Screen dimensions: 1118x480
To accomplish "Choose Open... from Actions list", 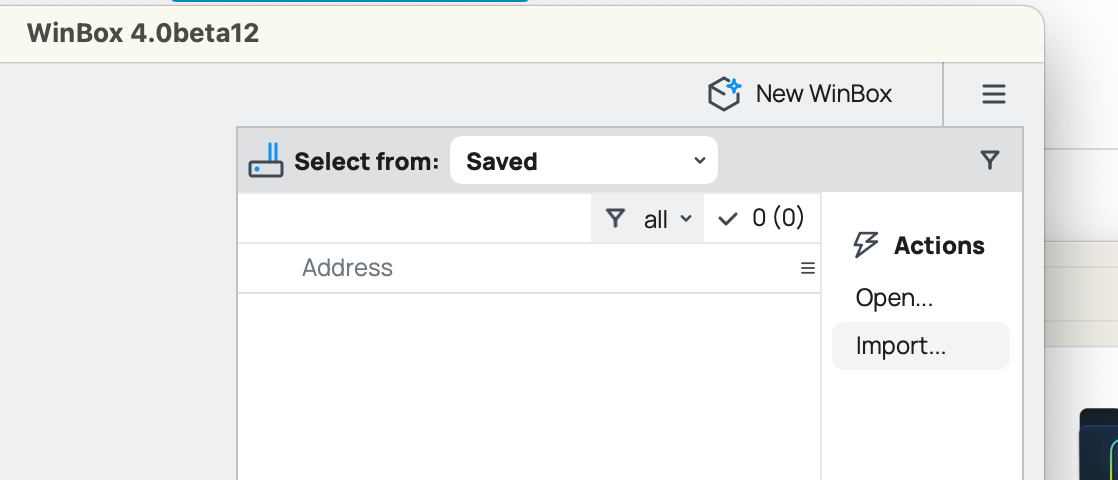I will tap(894, 298).
